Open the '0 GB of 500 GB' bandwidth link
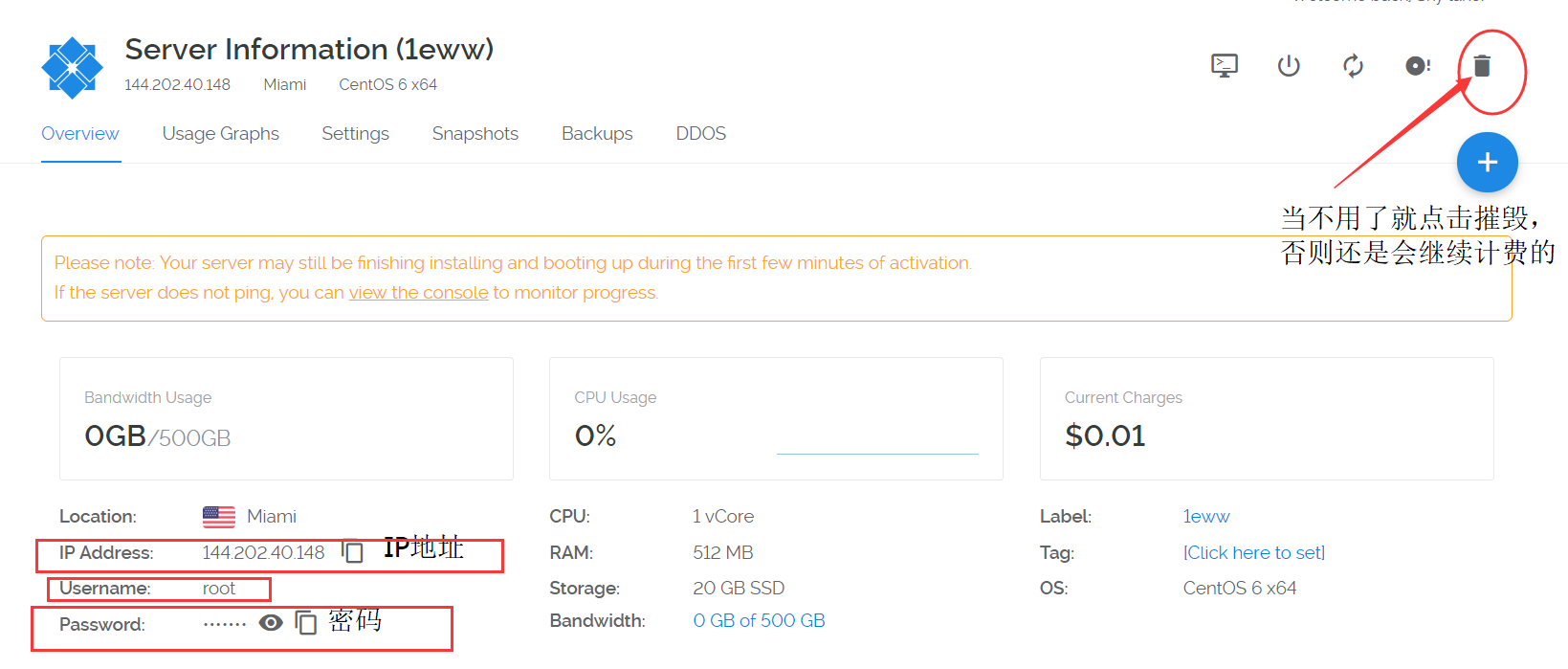Viewport: 1568px width, 669px height. tap(759, 621)
